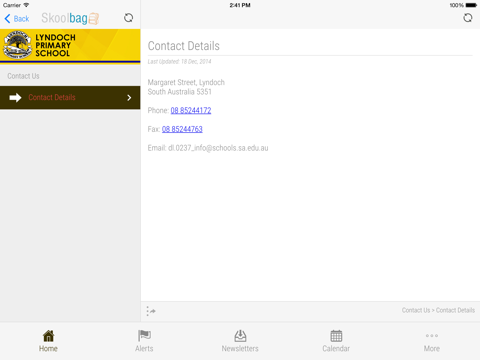Open the Alerts tab
The image size is (480, 360).
pos(144,341)
